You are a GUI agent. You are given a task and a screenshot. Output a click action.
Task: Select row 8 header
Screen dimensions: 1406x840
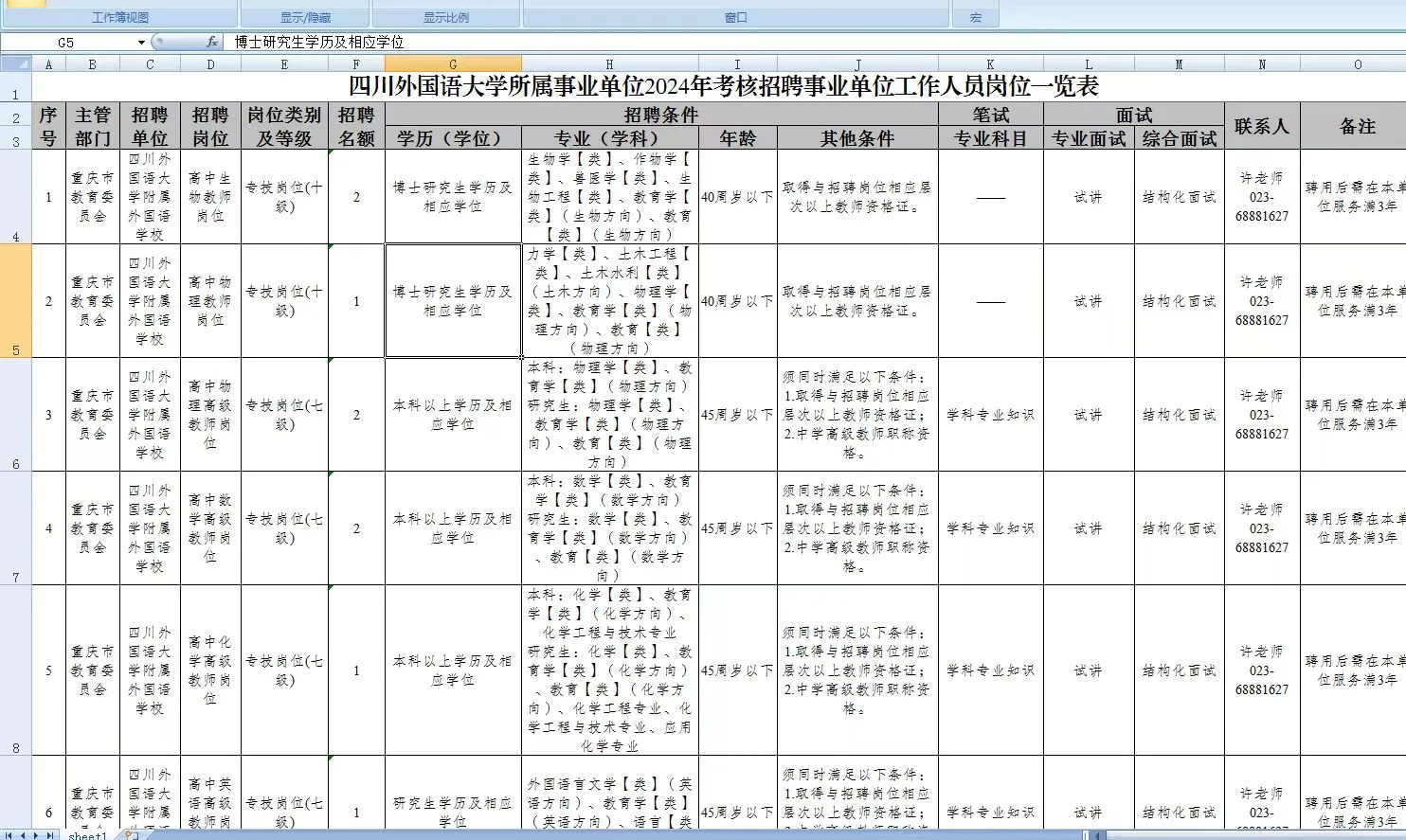pos(16,670)
